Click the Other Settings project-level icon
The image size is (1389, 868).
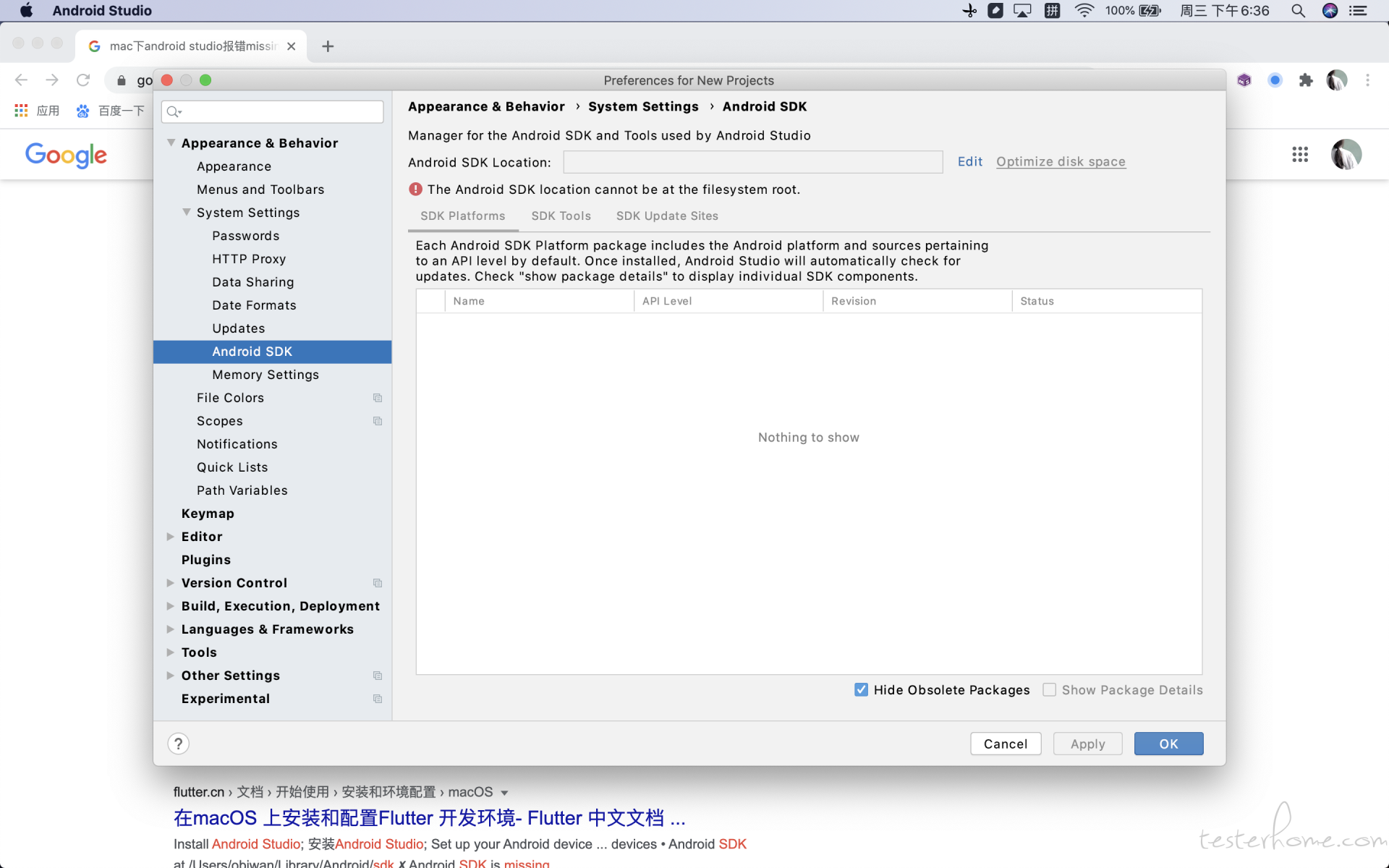378,676
